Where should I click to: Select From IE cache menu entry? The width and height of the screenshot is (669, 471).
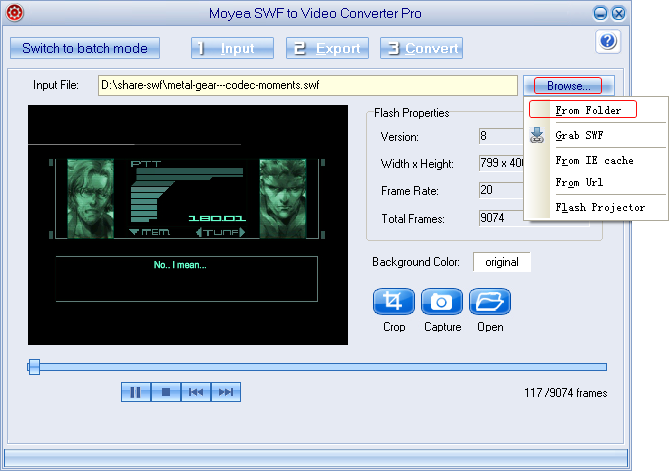[x=594, y=160]
